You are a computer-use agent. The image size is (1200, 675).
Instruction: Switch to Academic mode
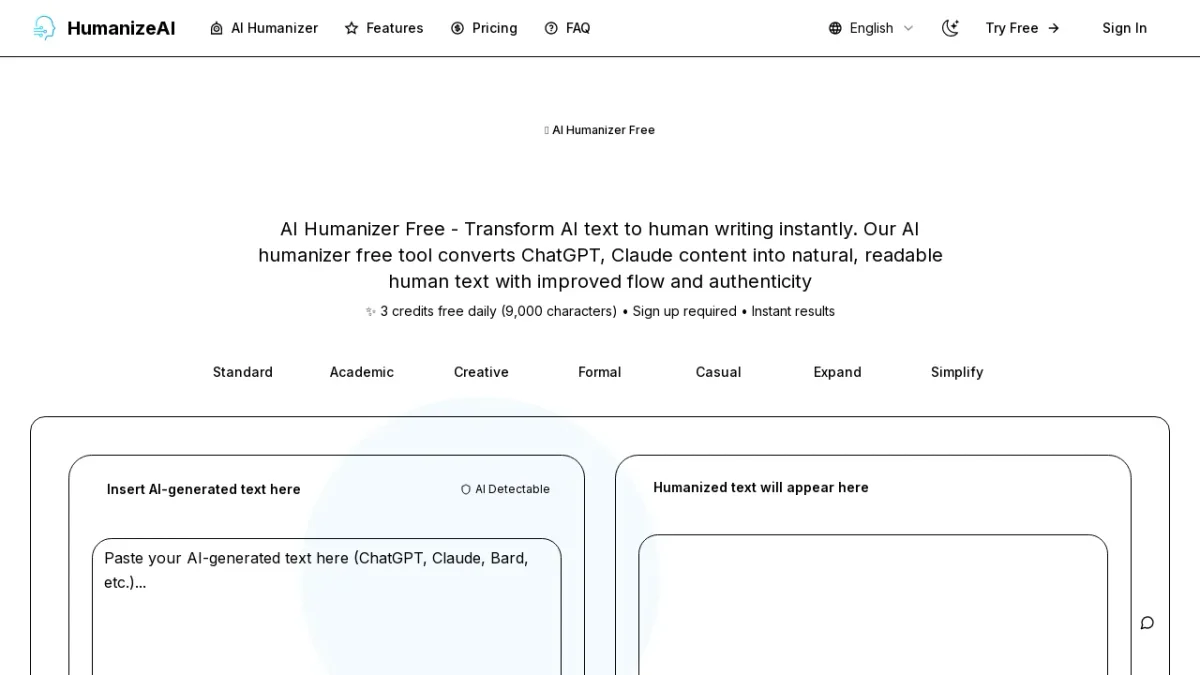click(x=361, y=372)
